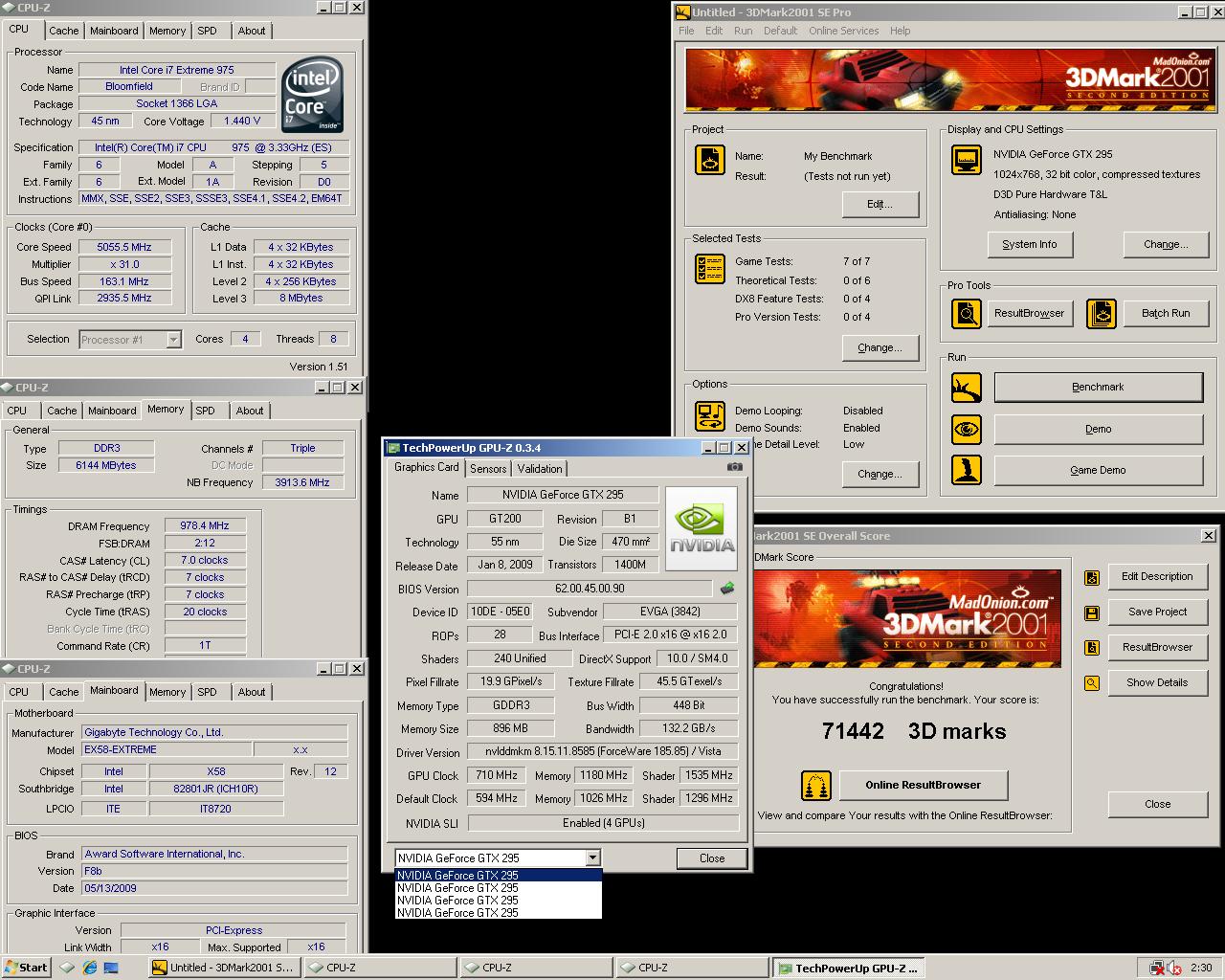Click the taskbar clock showing 2:30

[1201, 968]
